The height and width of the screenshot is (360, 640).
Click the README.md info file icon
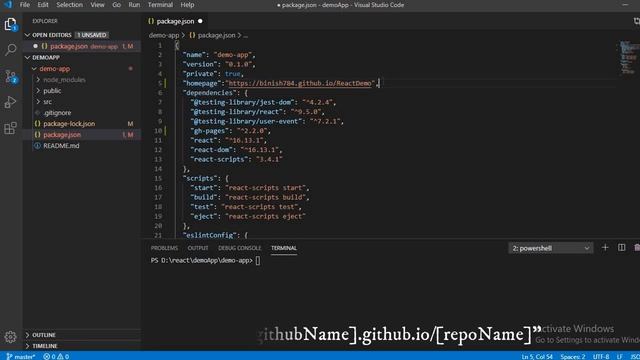[37, 146]
